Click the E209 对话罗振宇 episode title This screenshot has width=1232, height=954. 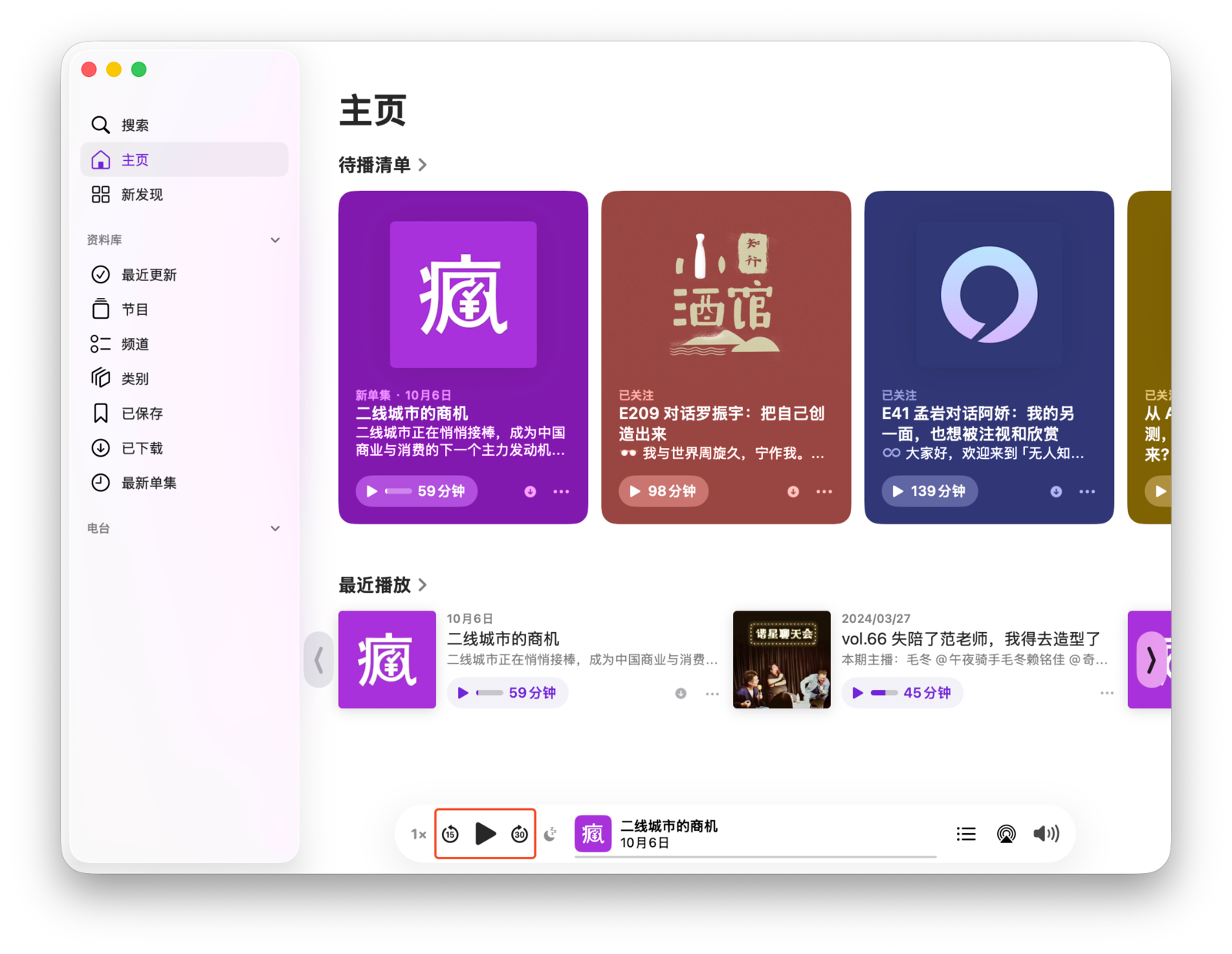721,423
